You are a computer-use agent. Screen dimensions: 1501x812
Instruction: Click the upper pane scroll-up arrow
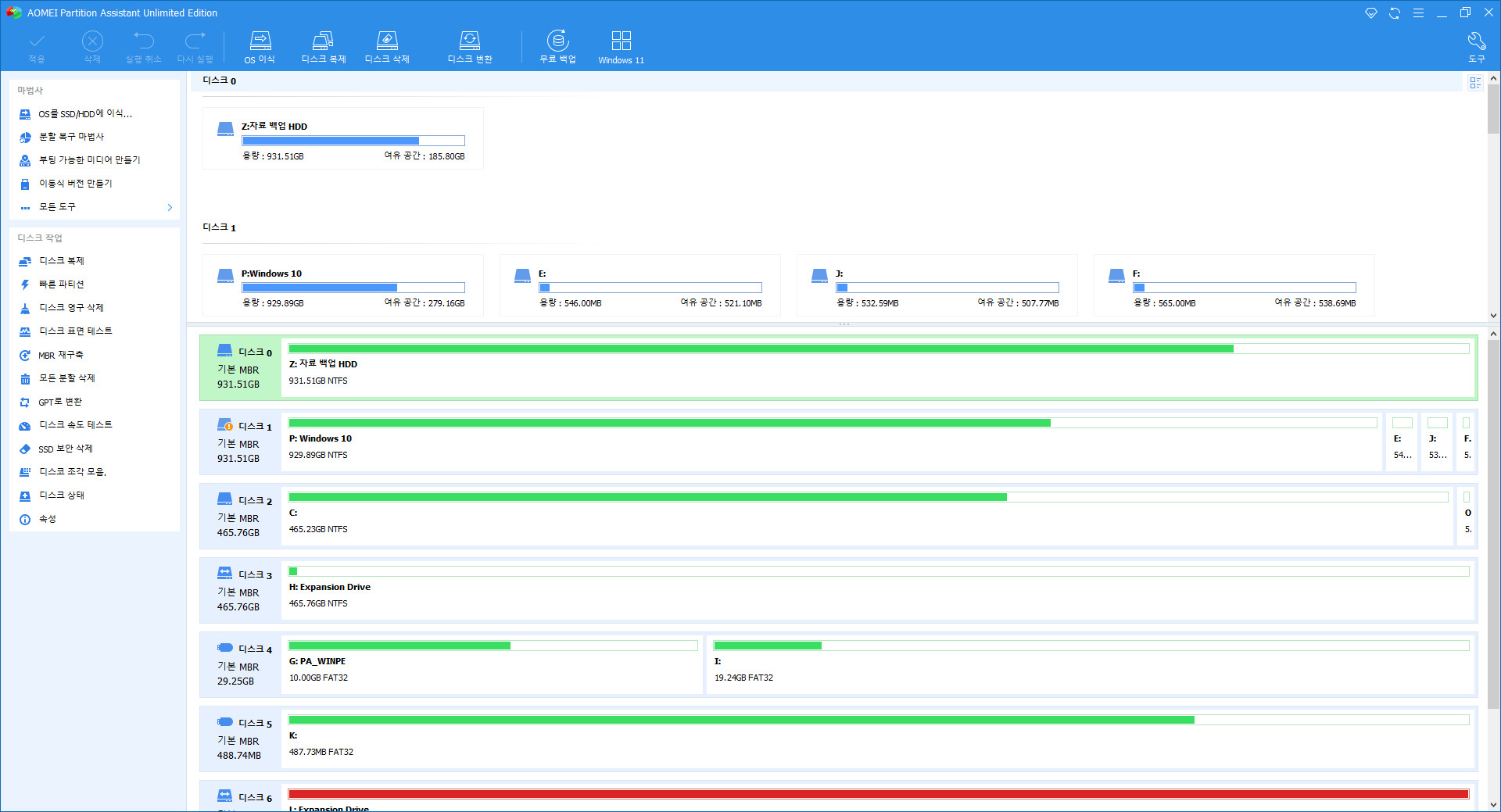[x=1493, y=78]
